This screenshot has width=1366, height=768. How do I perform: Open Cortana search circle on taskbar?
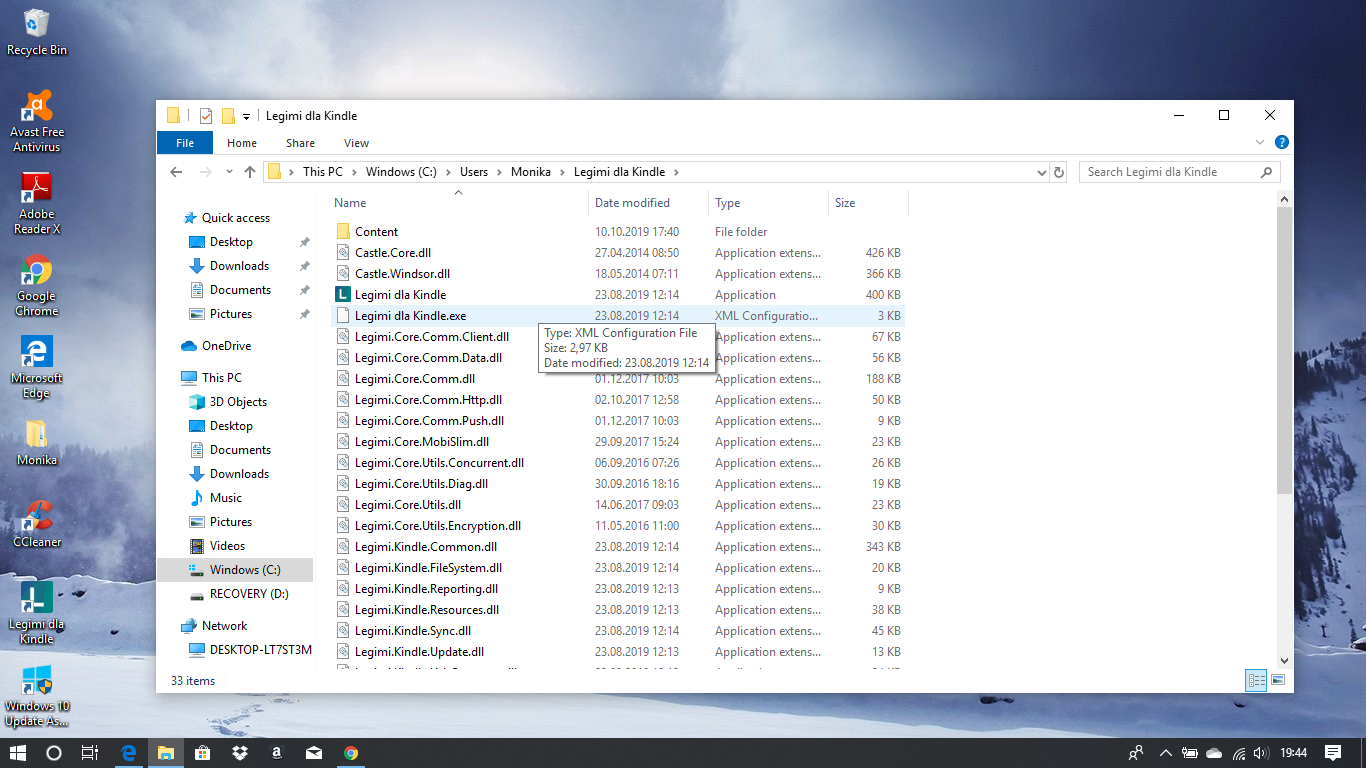[x=54, y=753]
